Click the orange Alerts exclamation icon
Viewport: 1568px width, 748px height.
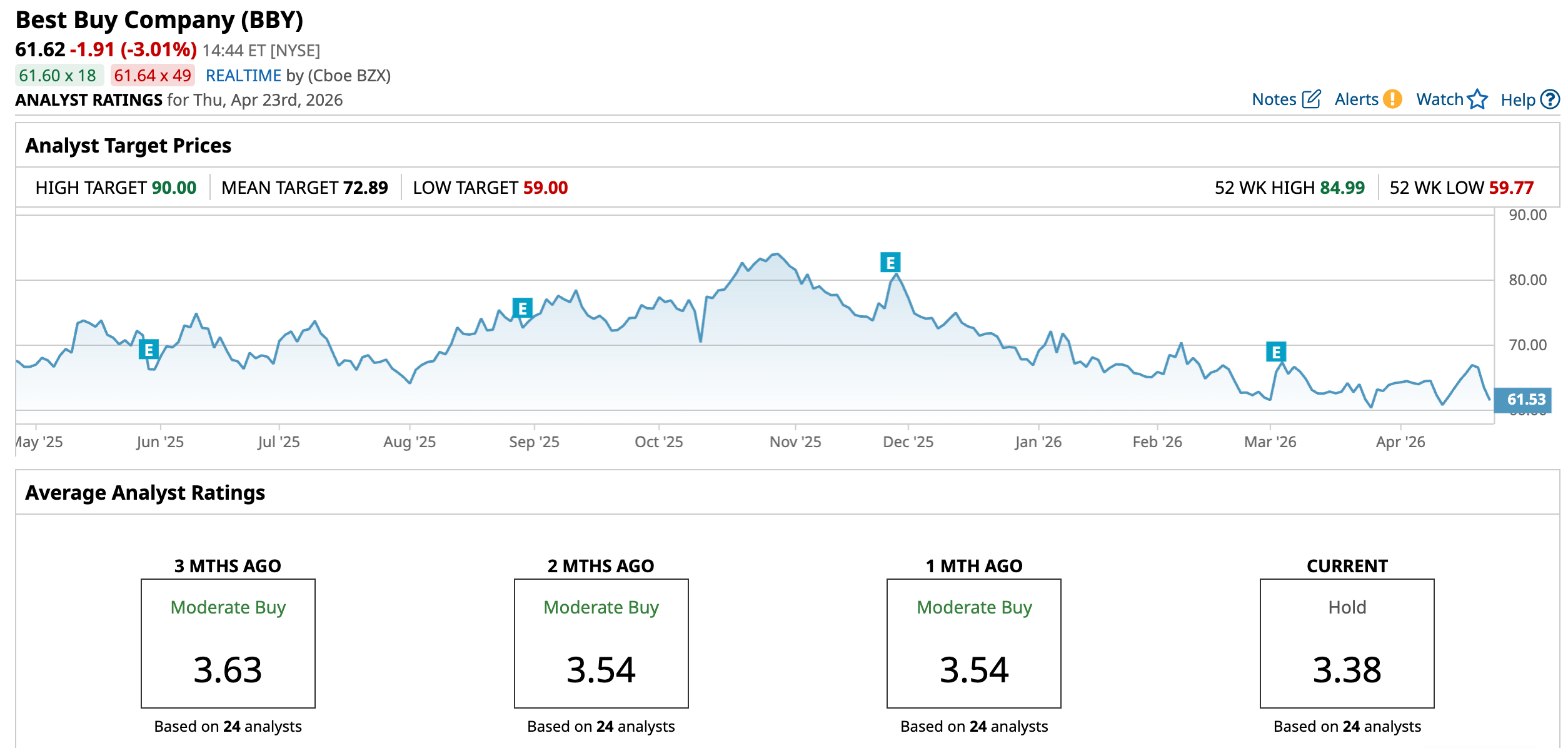click(x=1392, y=99)
